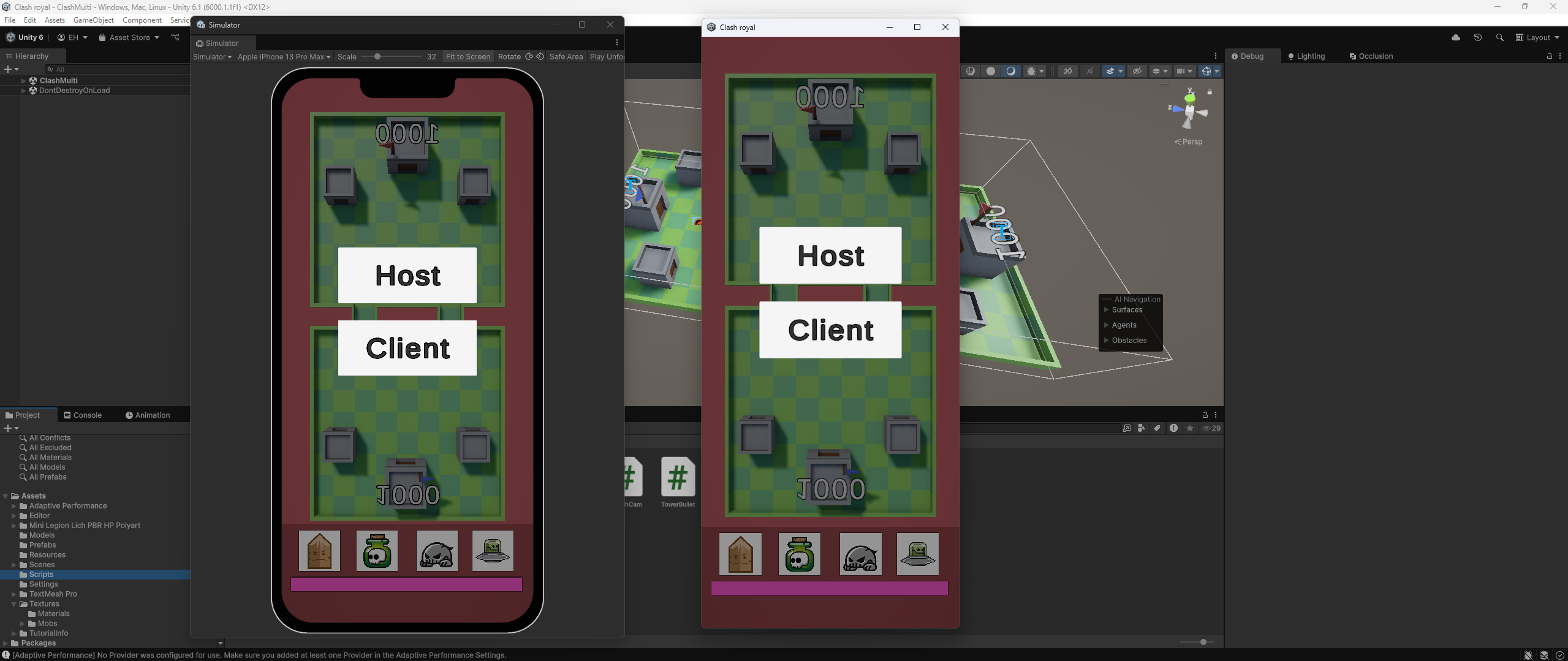Toggle Debug panel lock icon
This screenshot has height=661, width=1568.
click(x=1550, y=56)
